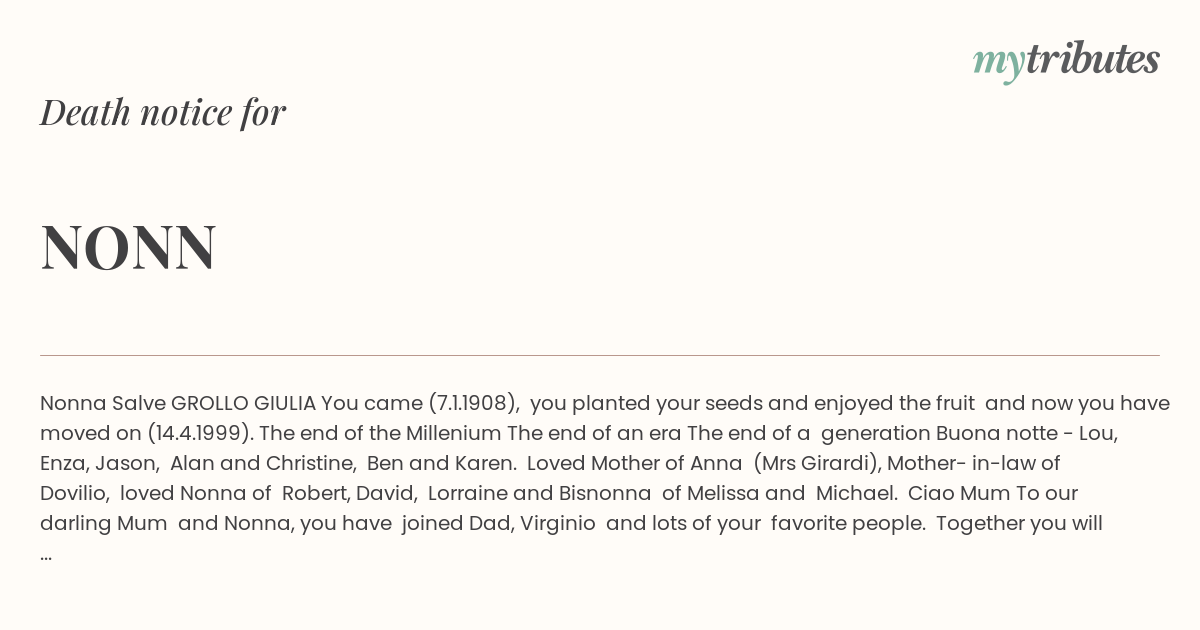Click the 'Death notice for' heading
This screenshot has width=1200, height=630.
click(x=163, y=112)
